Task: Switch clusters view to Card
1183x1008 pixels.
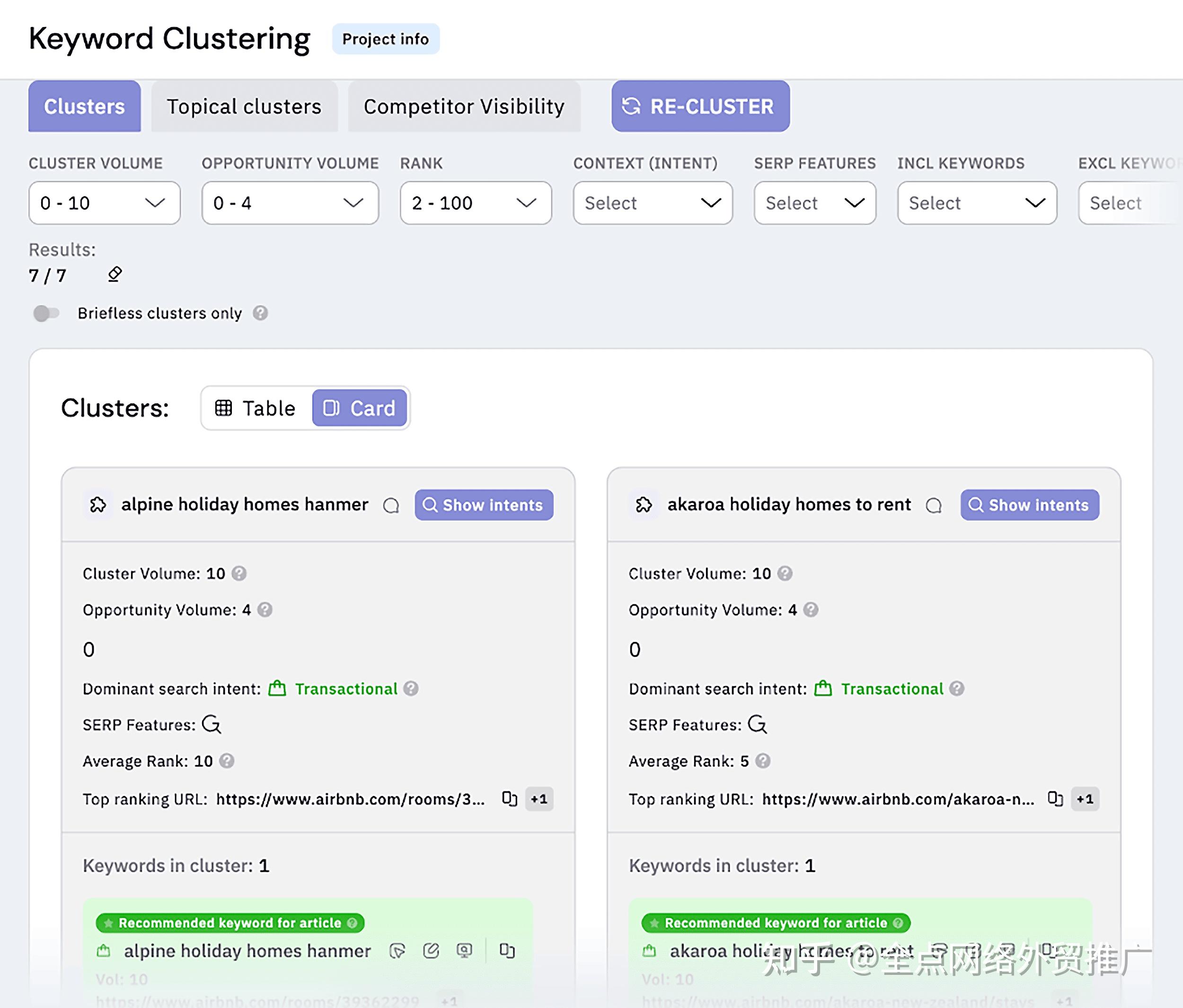Action: (x=360, y=408)
